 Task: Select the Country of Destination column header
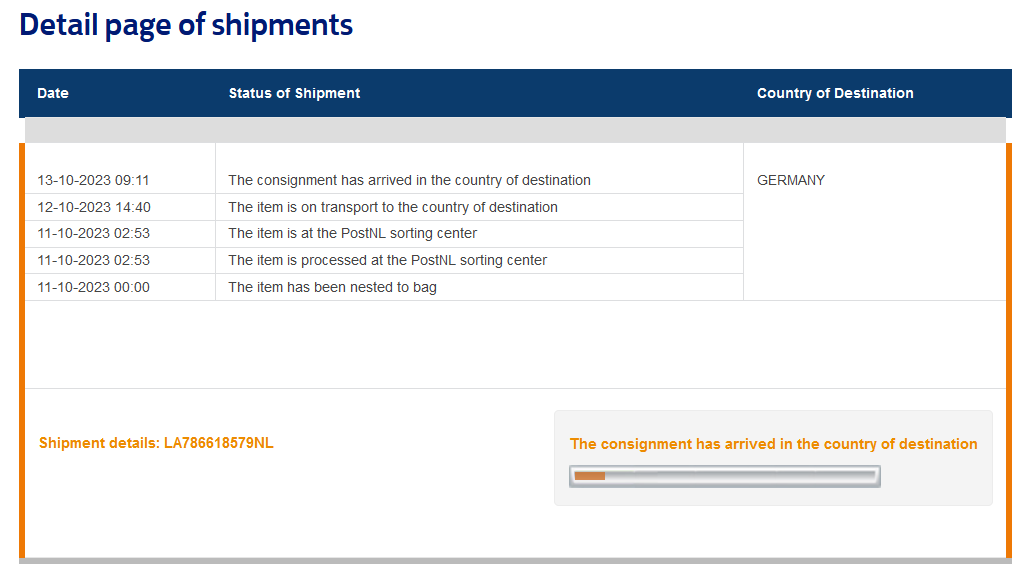(x=835, y=93)
